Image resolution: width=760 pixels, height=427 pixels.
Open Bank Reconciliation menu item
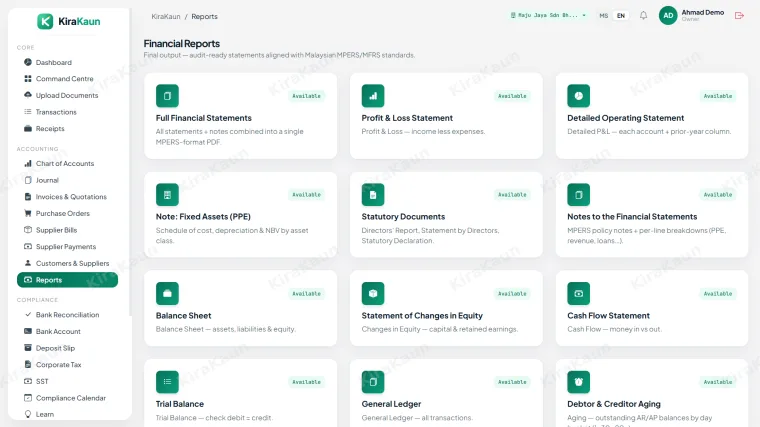[67, 315]
